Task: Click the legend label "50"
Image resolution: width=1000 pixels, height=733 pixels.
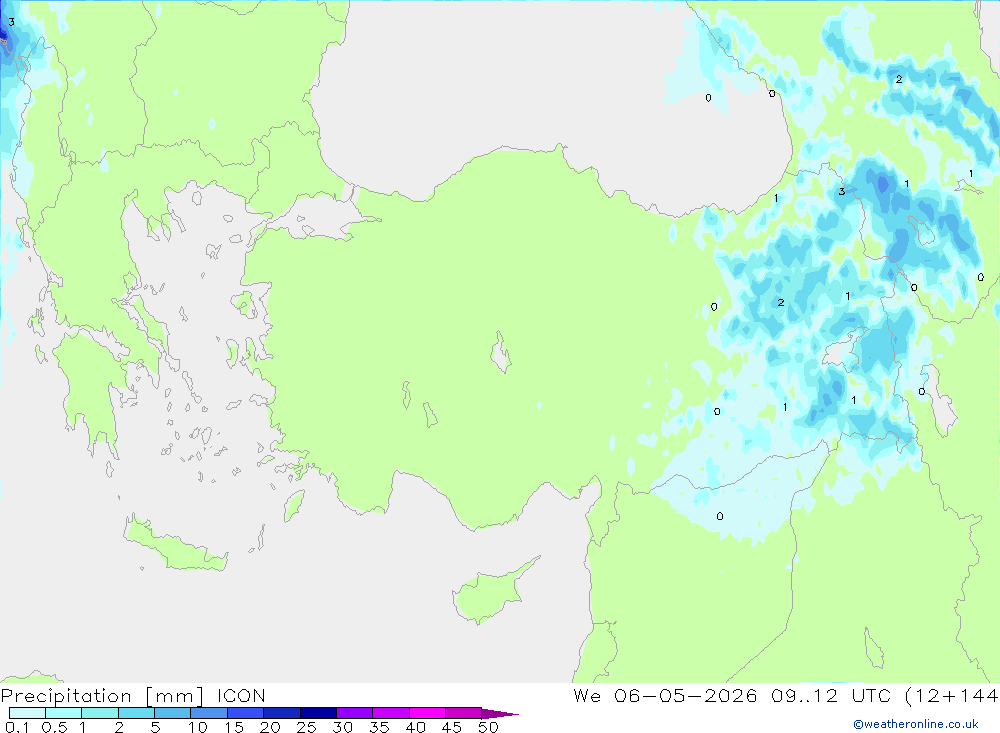Action: click(x=488, y=727)
